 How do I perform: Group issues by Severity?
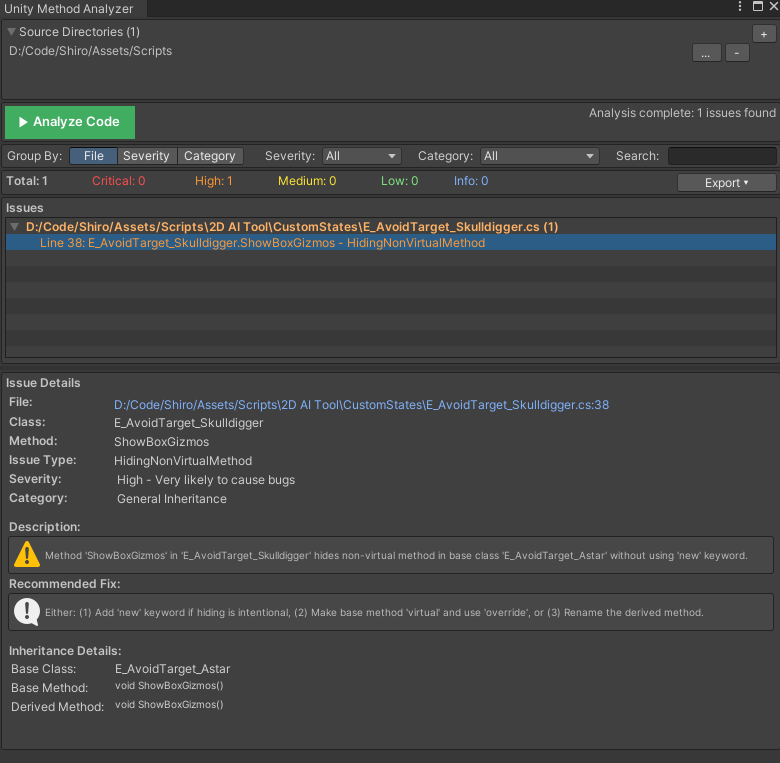tap(146, 156)
